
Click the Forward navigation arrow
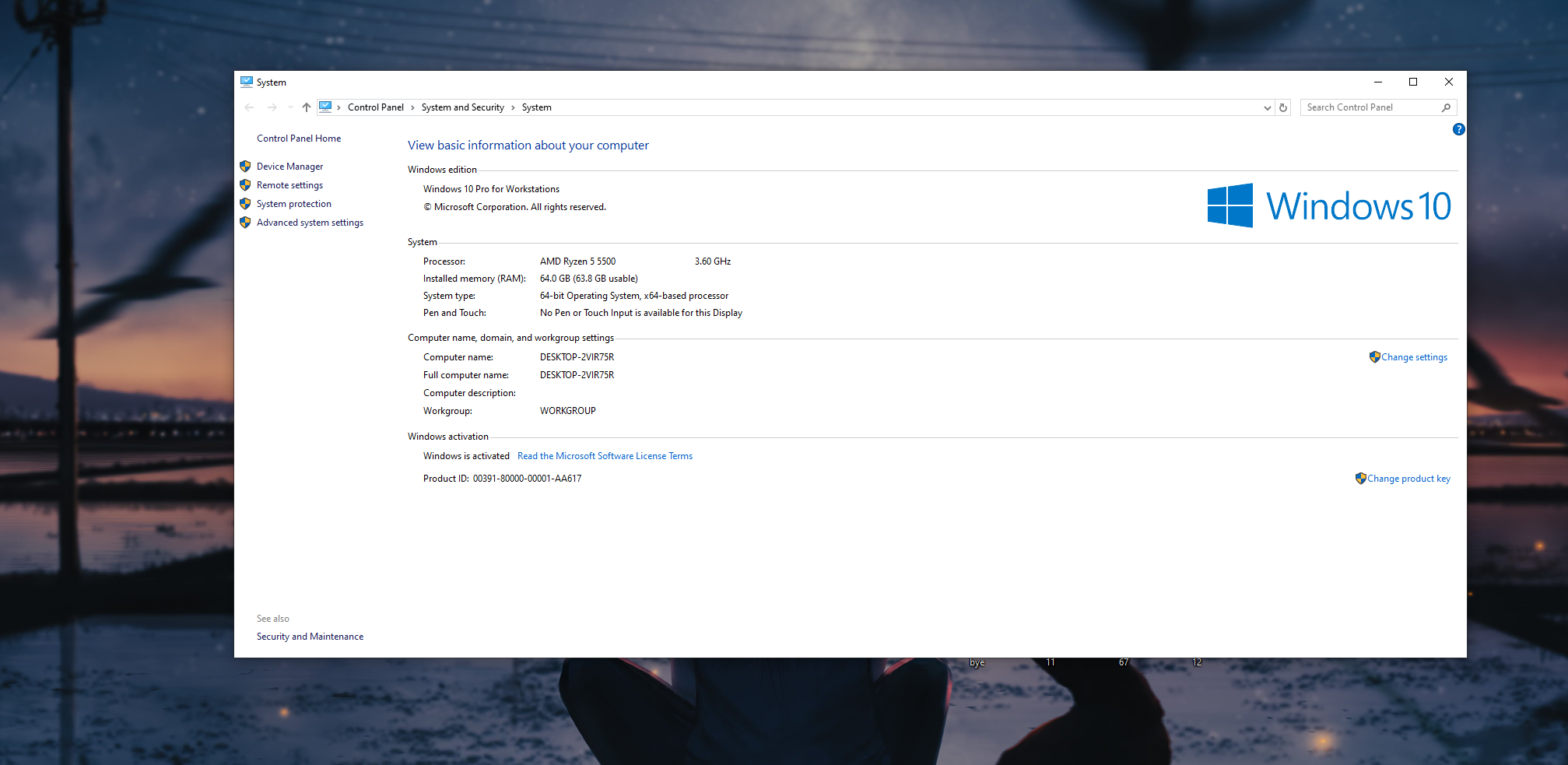(272, 107)
